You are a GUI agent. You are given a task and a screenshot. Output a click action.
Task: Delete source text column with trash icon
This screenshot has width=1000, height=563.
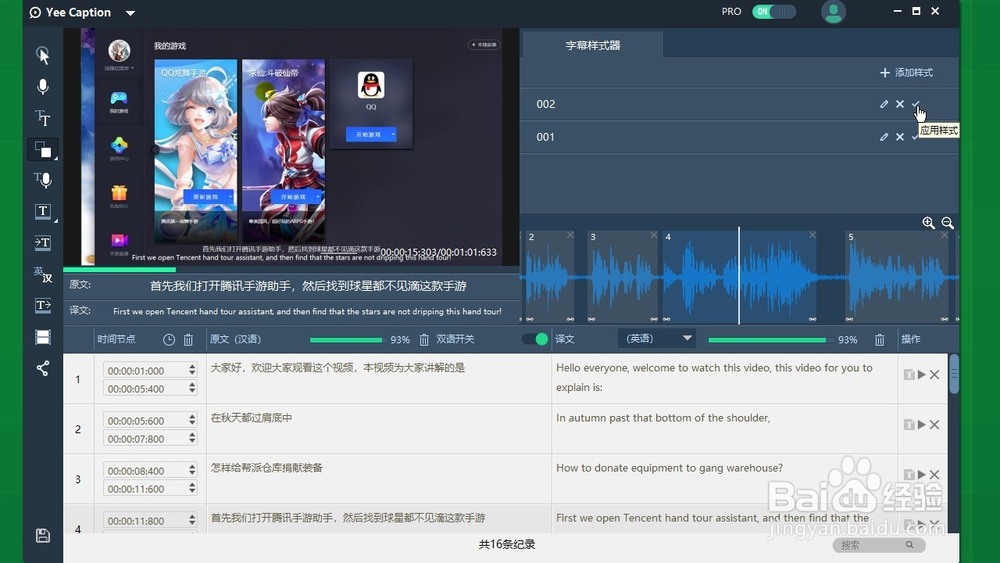424,340
